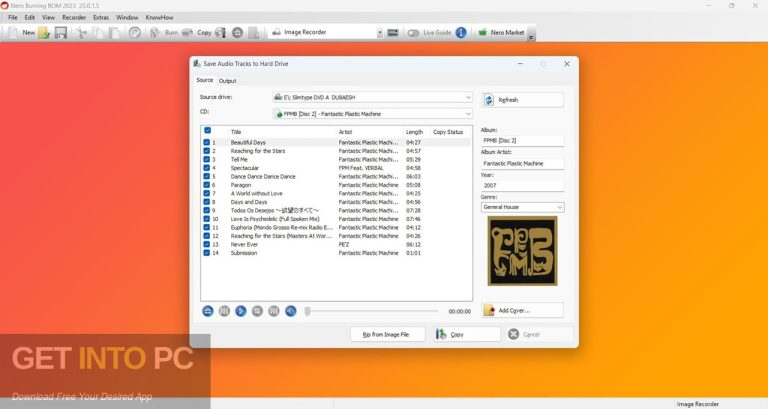The width and height of the screenshot is (768, 409).
Task: Click the blue info icon beside Live Guide
Action: coord(461,32)
